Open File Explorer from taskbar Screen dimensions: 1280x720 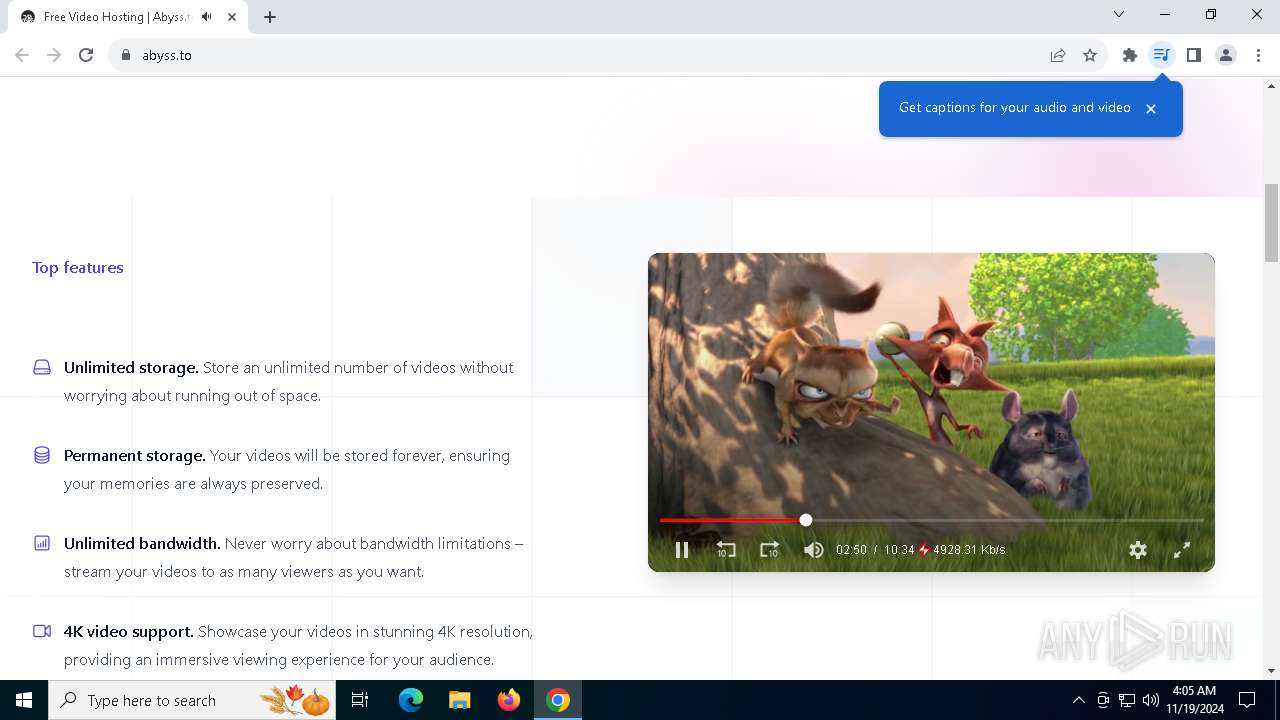459,700
